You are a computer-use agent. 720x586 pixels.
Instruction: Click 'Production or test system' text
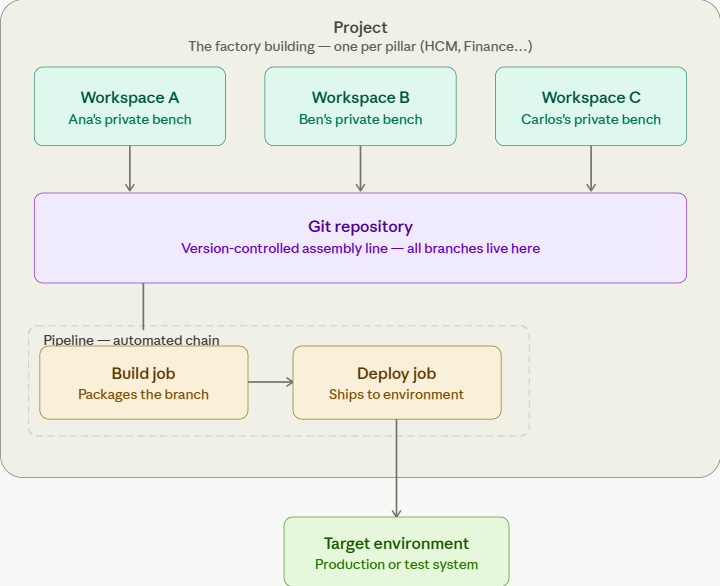coord(396,564)
